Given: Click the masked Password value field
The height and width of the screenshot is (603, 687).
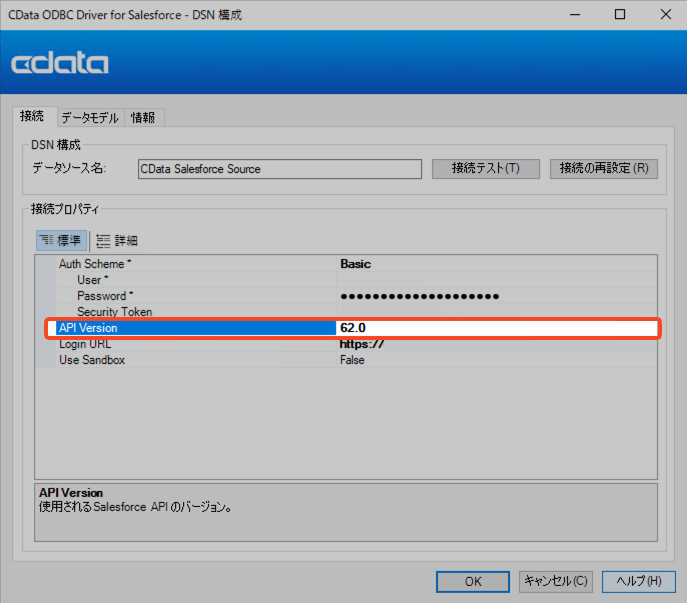Looking at the screenshot, I should pos(496,296).
